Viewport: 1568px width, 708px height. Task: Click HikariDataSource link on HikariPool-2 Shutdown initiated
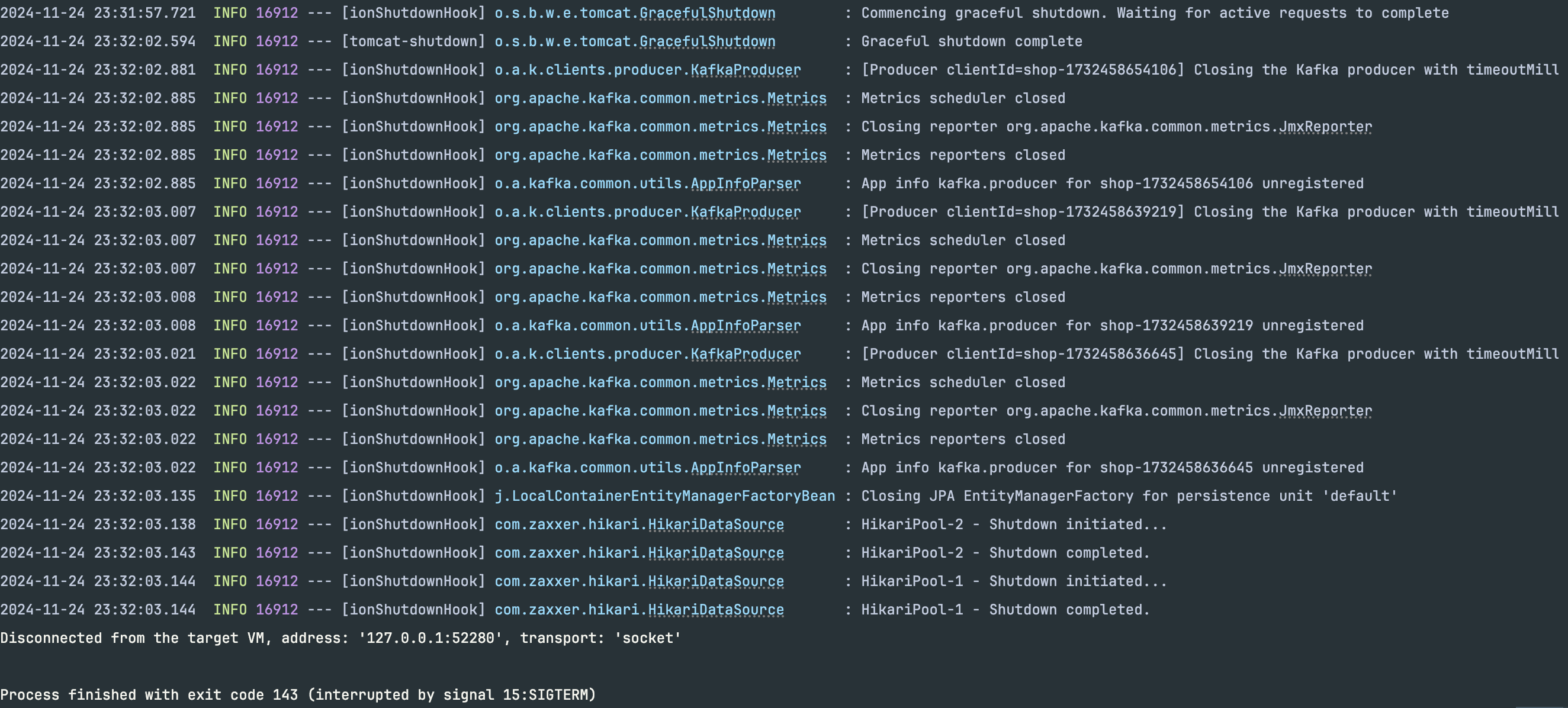click(715, 524)
